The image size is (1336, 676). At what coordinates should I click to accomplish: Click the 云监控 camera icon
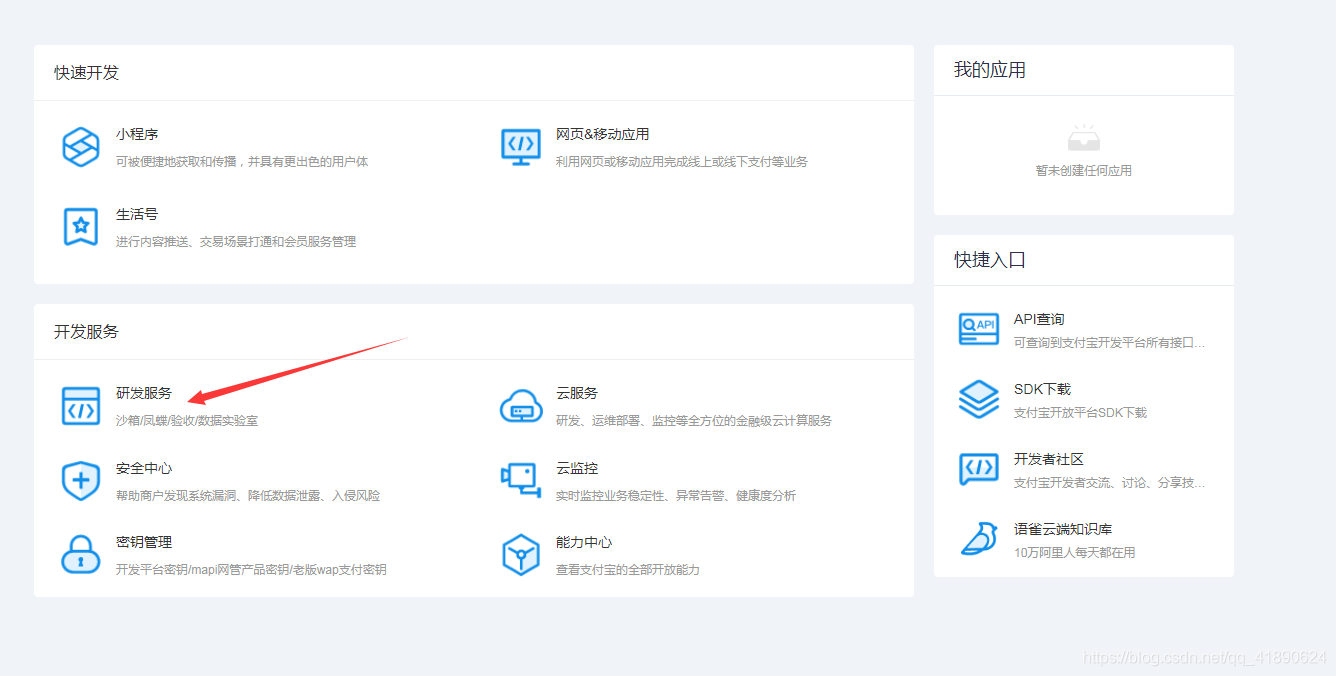click(521, 481)
